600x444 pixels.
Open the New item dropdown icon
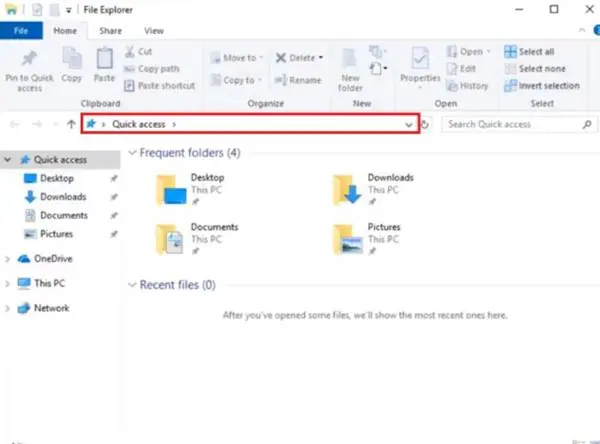[378, 69]
